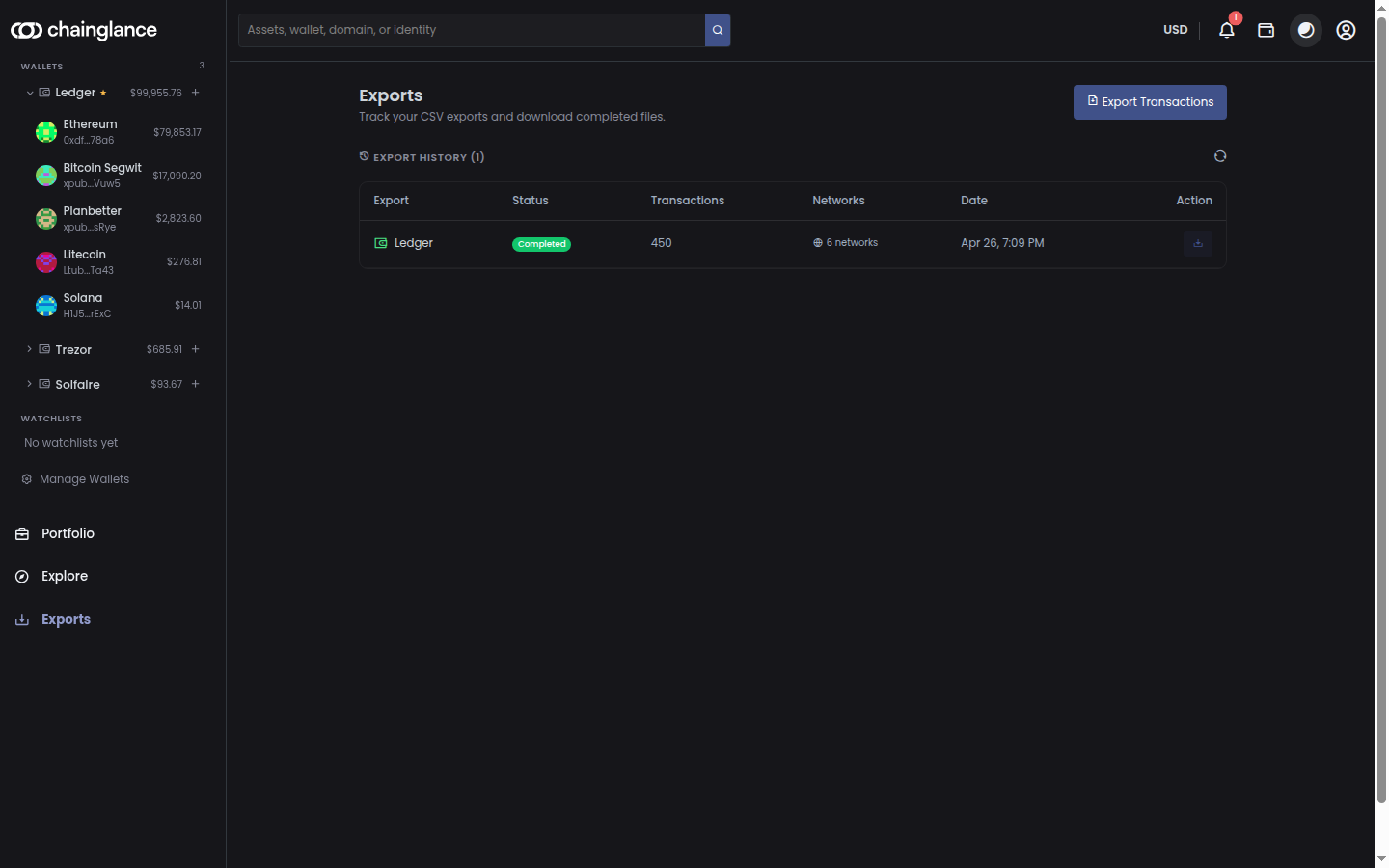Change the USD currency selector
Viewport: 1389px width, 868px height.
(x=1176, y=30)
